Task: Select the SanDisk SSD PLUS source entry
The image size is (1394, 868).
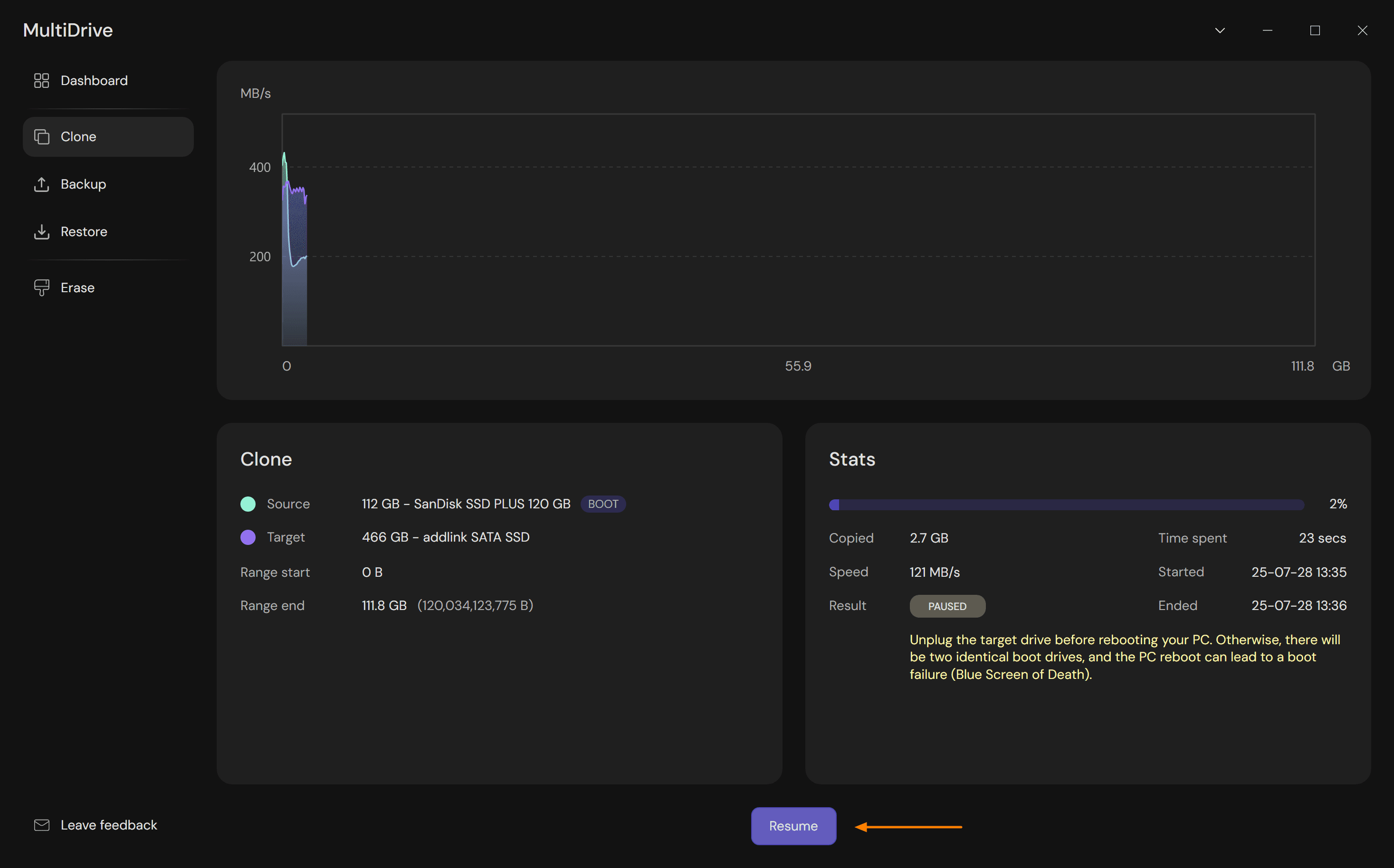Action: 466,504
